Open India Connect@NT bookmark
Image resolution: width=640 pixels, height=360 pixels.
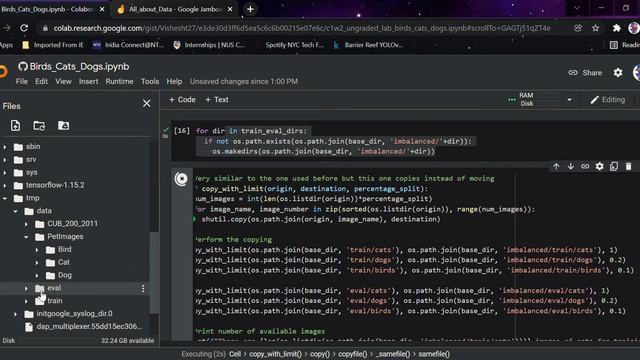point(128,45)
